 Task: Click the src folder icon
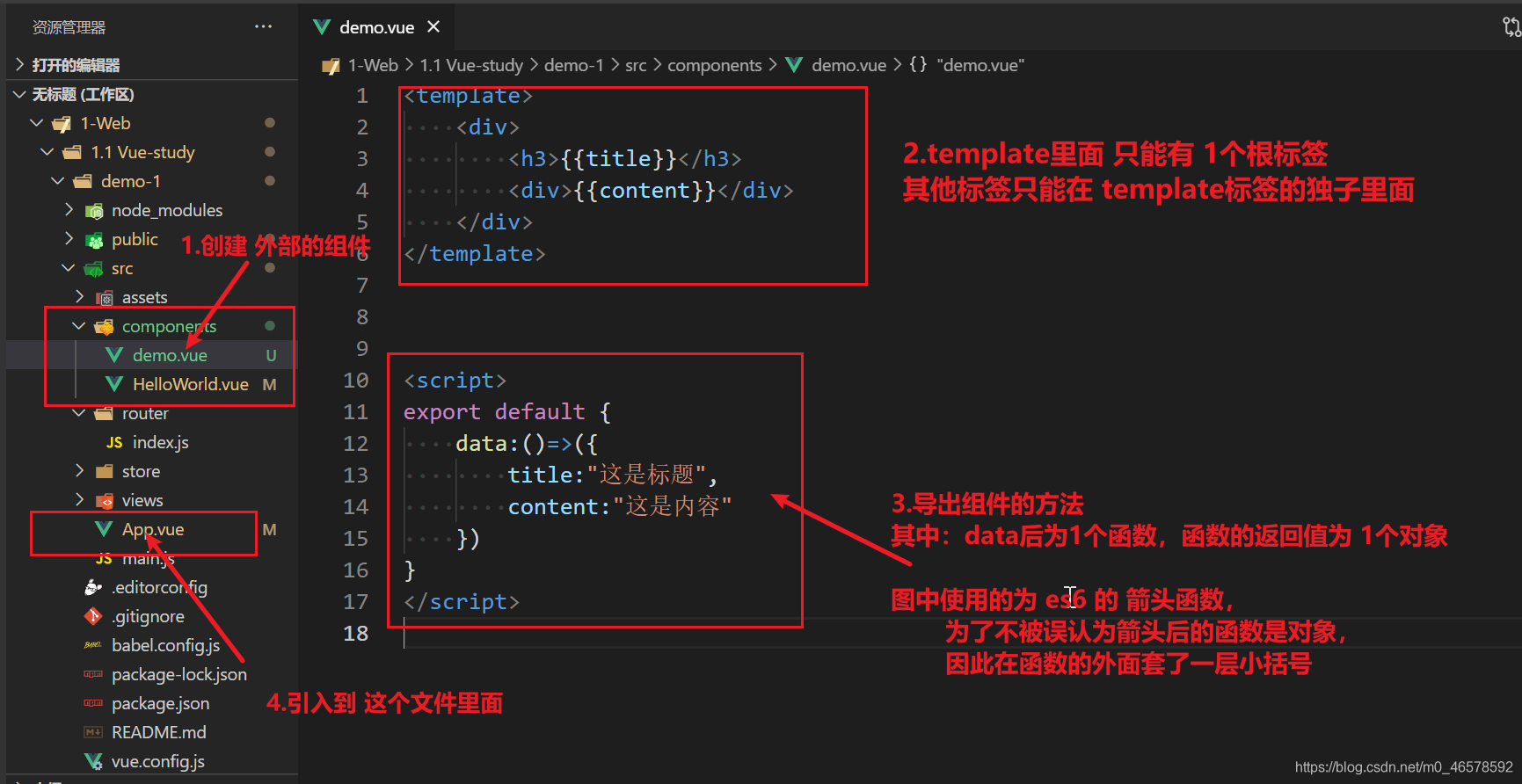[x=93, y=269]
